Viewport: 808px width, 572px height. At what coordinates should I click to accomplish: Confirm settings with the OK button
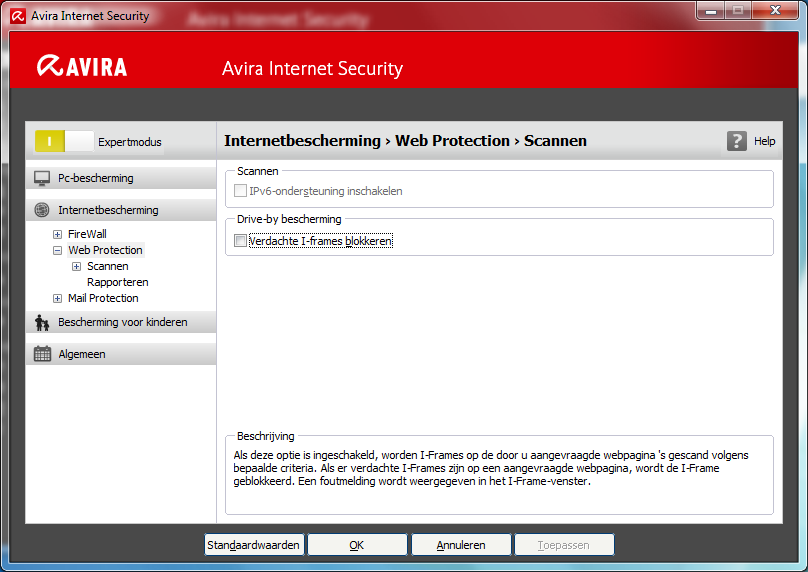click(357, 545)
